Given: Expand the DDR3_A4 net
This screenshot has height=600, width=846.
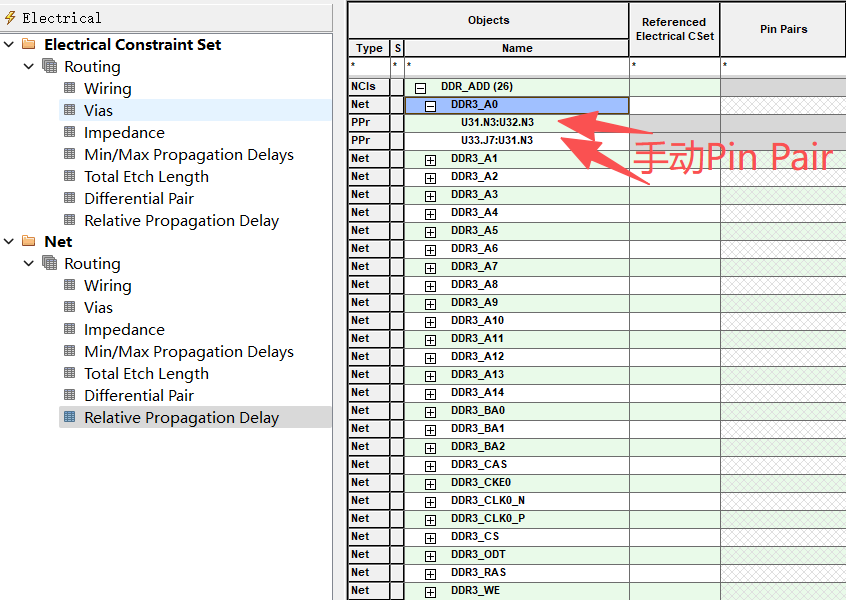Looking at the screenshot, I should click(430, 214).
